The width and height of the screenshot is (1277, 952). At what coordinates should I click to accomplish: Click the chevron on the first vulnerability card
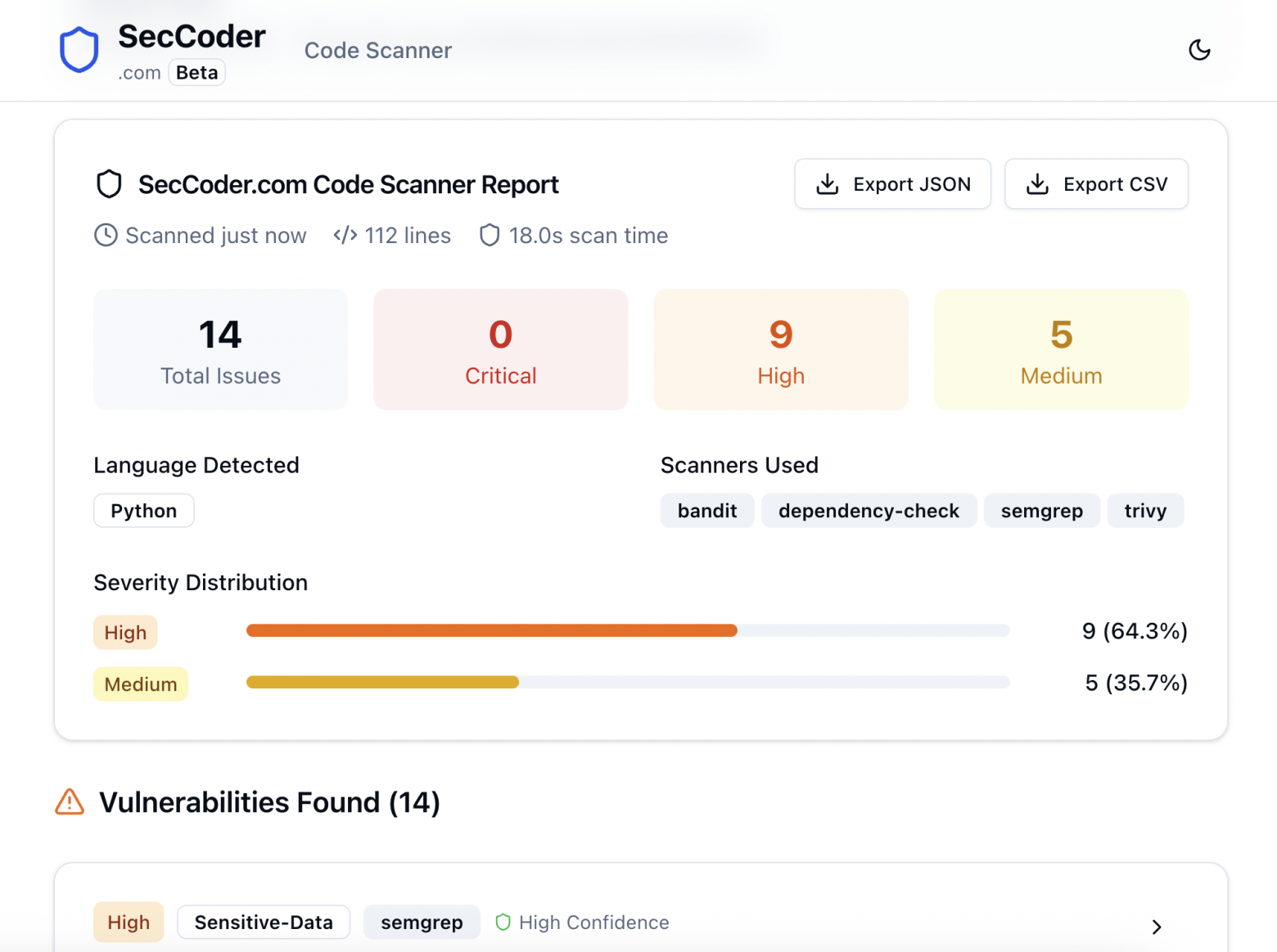coord(1157,927)
